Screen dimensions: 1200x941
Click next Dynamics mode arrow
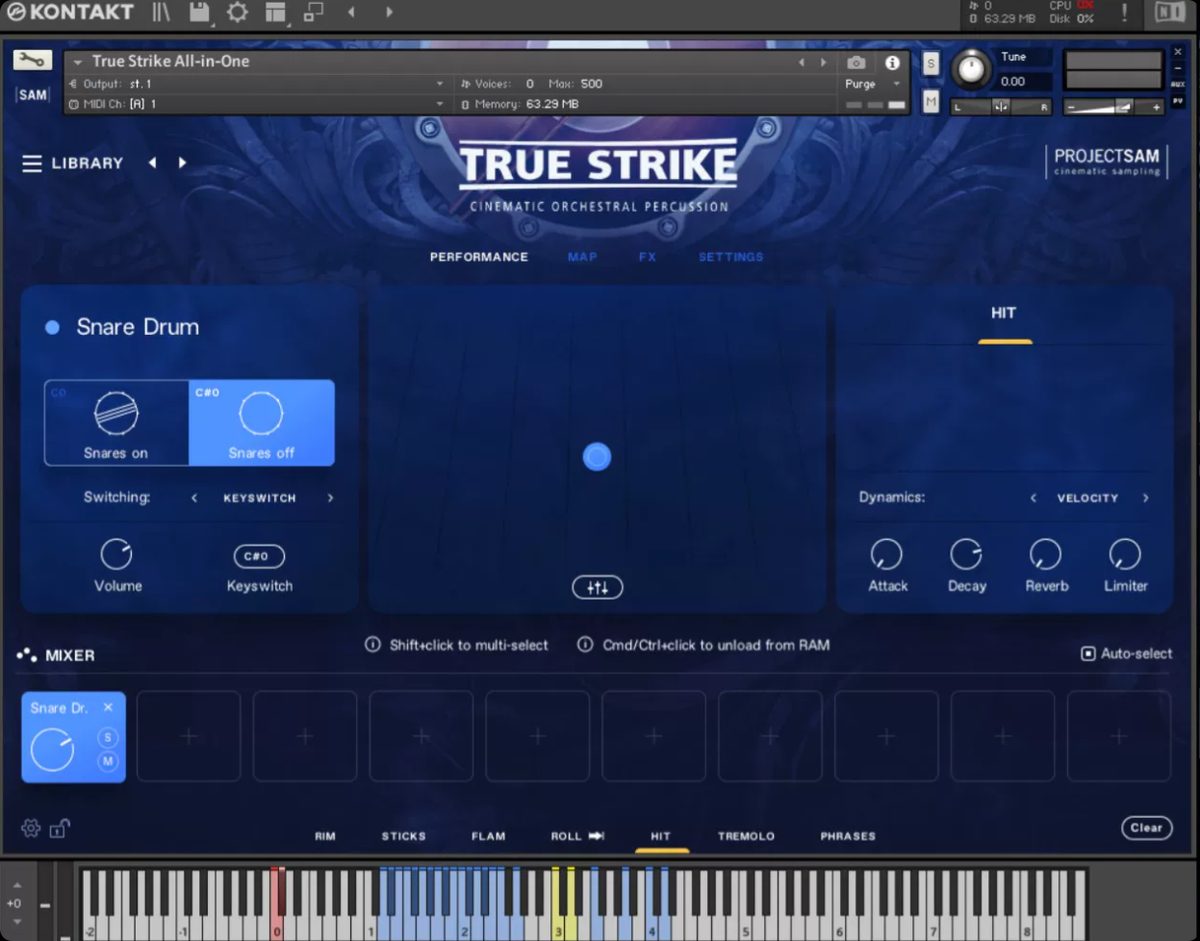coord(1145,498)
